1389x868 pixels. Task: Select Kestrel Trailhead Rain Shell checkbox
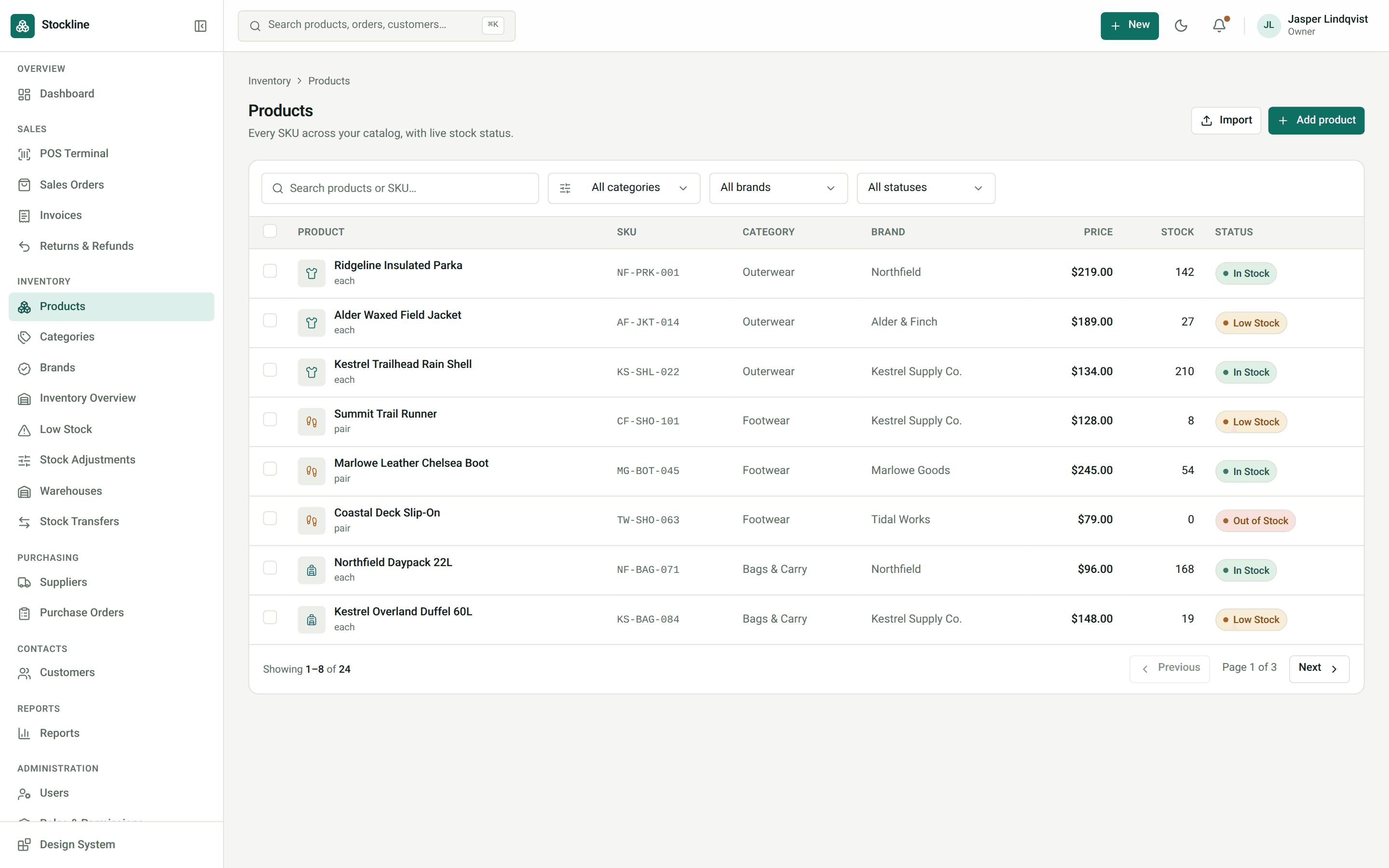[x=270, y=370]
